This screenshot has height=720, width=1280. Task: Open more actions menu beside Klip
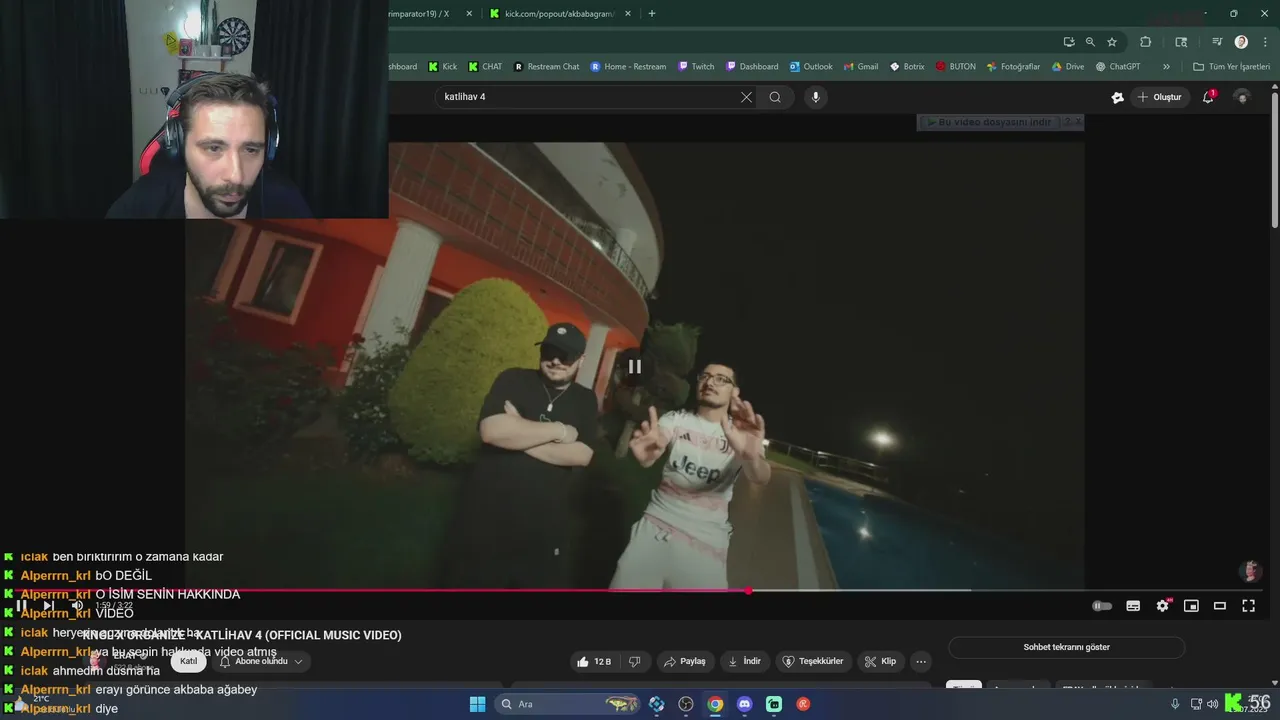point(921,661)
